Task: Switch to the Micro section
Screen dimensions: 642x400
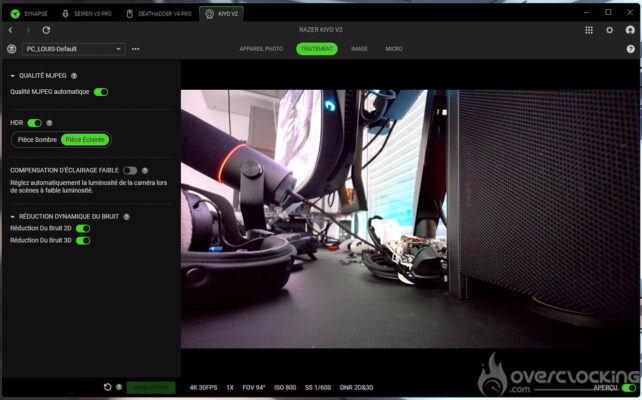Action: pos(393,49)
